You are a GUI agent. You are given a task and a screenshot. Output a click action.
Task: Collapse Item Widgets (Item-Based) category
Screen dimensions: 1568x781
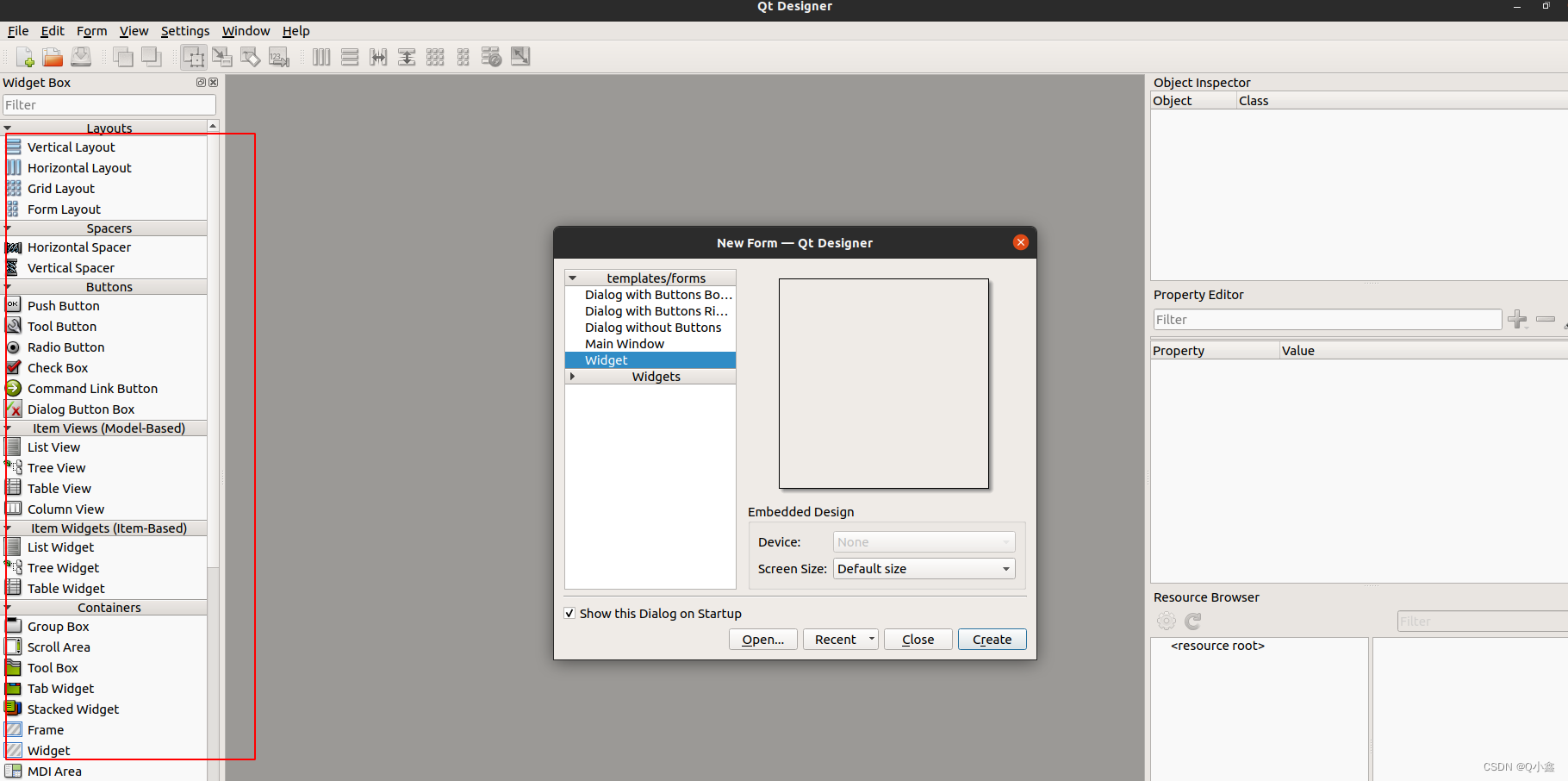point(8,528)
